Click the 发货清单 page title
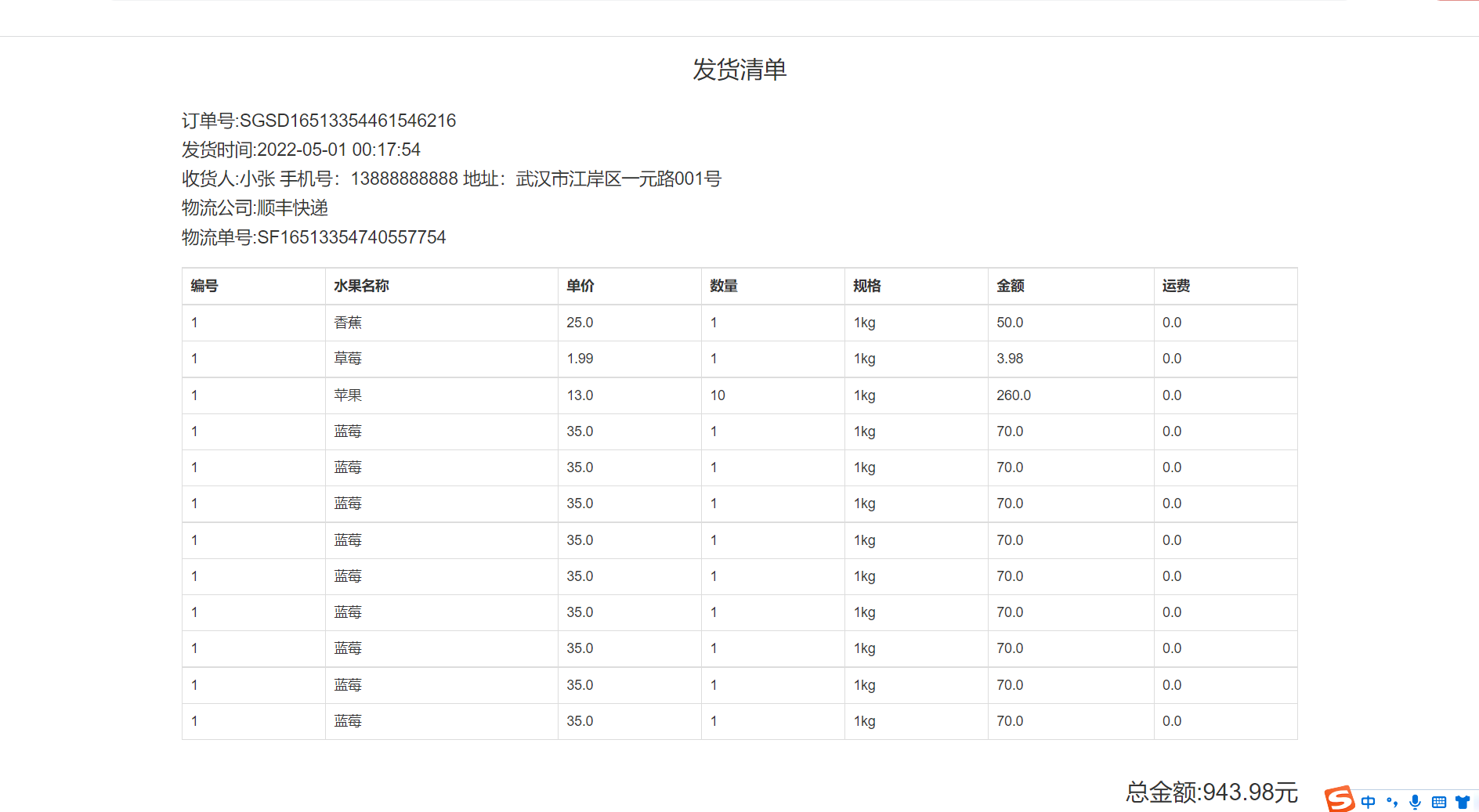Image resolution: width=1479 pixels, height=812 pixels. click(x=739, y=70)
